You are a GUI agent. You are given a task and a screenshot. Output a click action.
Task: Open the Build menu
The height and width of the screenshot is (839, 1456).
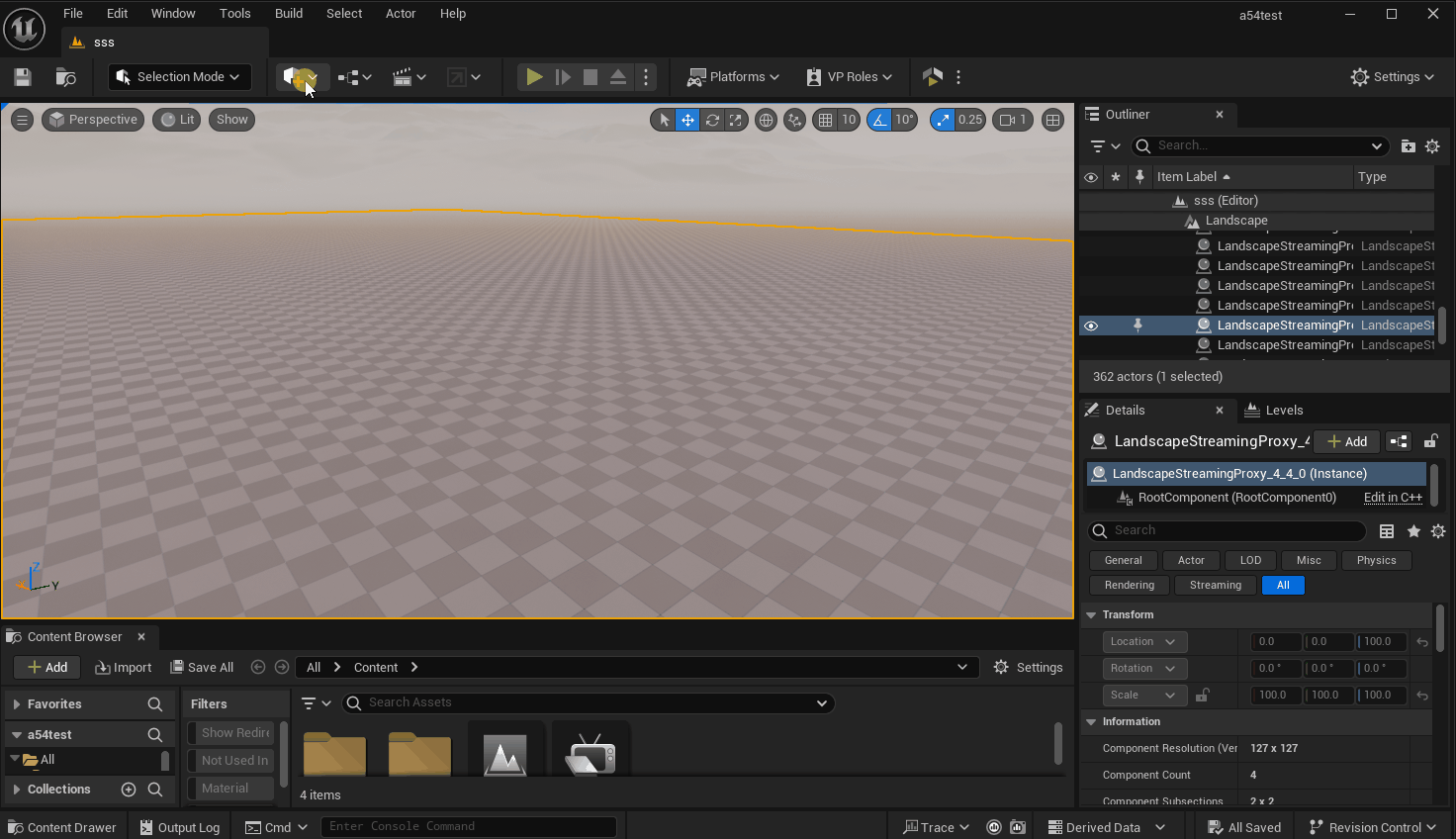[x=289, y=14]
